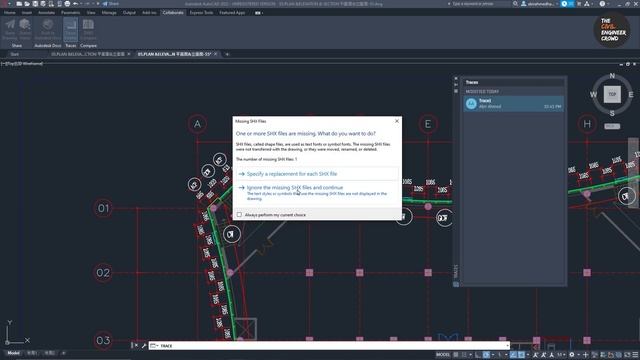Viewport: 640px width, 360px height.
Task: Click the DWG Compare ribbon icon
Action: 88,29
